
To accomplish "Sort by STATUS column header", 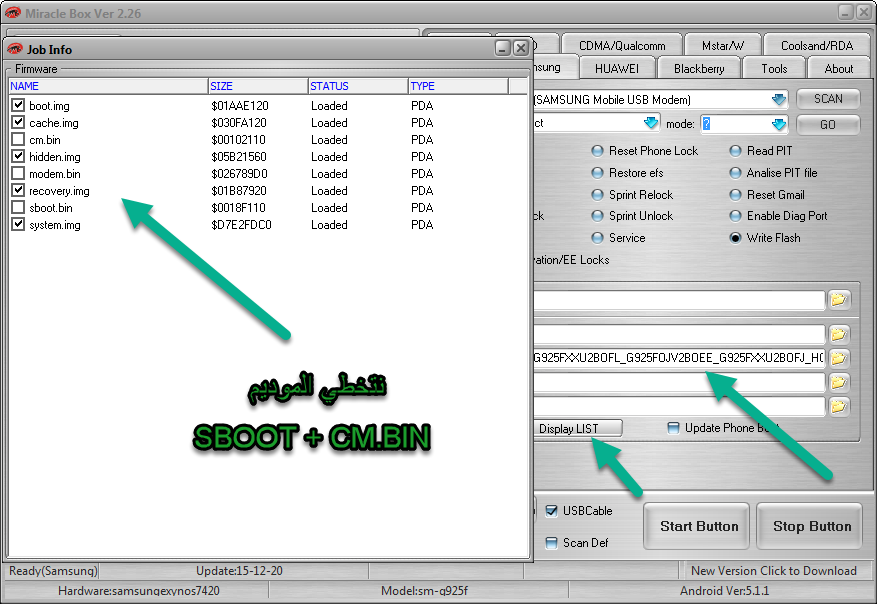I will click(x=358, y=86).
